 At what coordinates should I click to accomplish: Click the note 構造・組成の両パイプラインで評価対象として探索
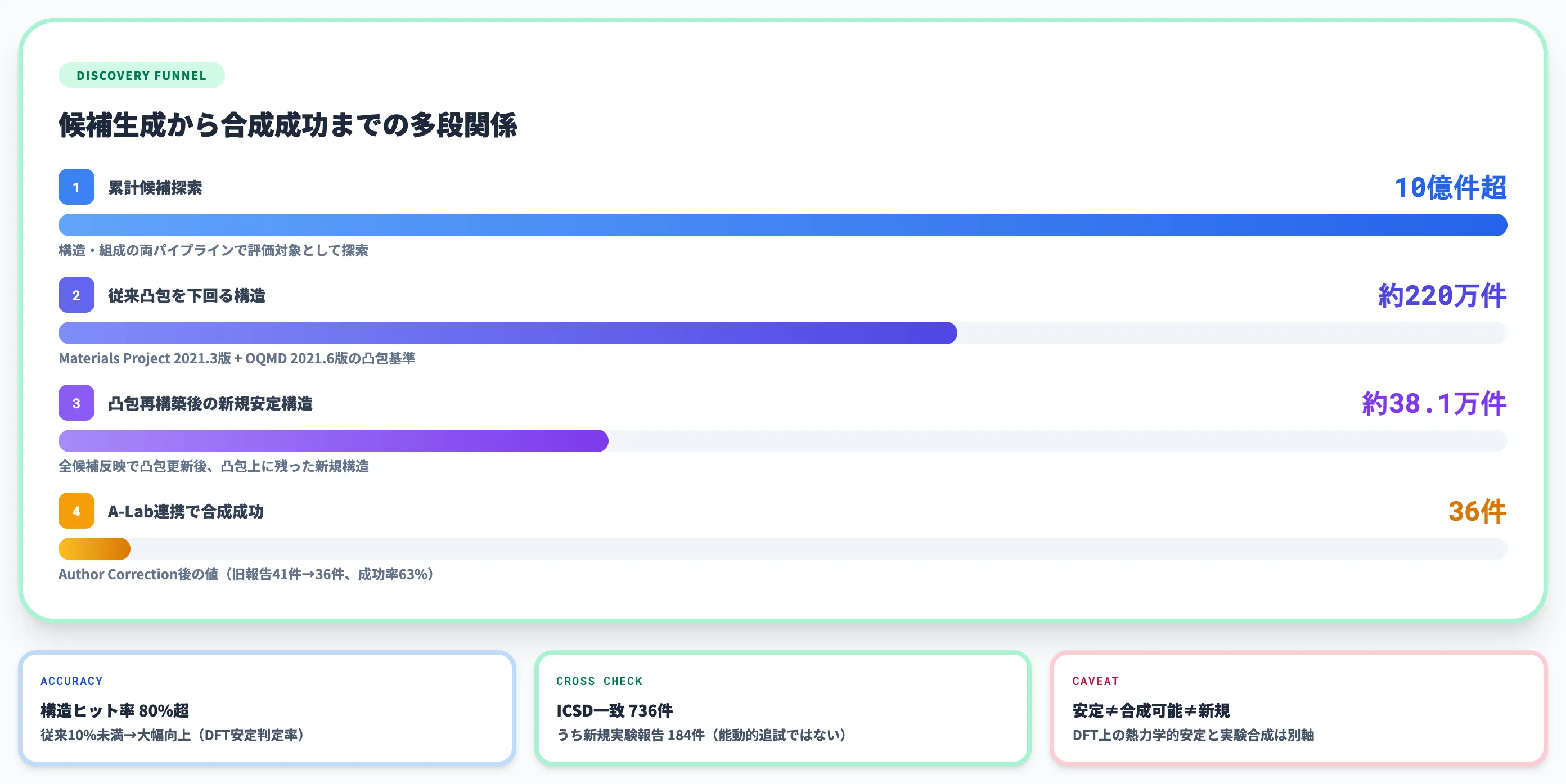coord(213,250)
